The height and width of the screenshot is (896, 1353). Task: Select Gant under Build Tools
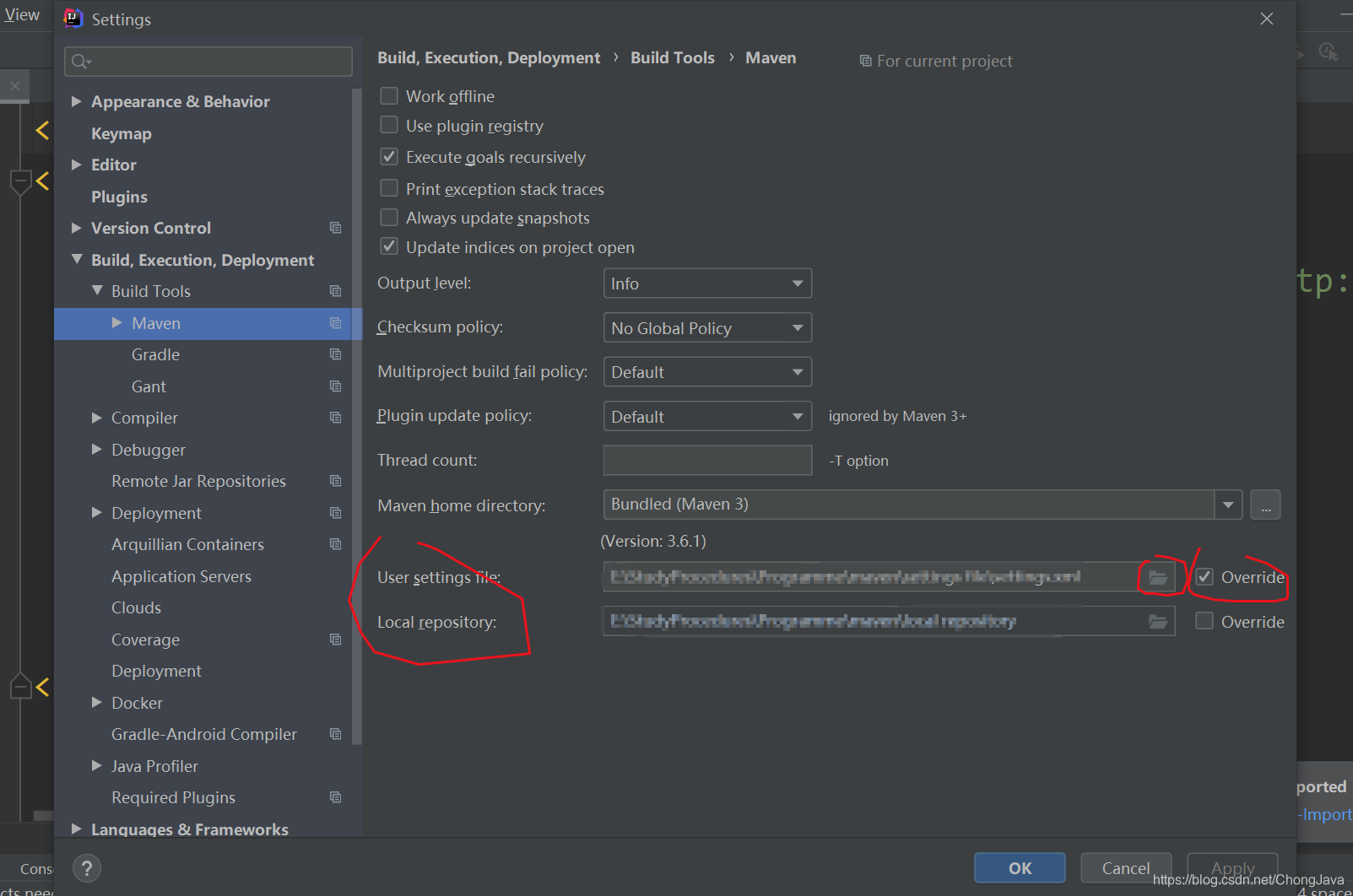pyautogui.click(x=149, y=386)
